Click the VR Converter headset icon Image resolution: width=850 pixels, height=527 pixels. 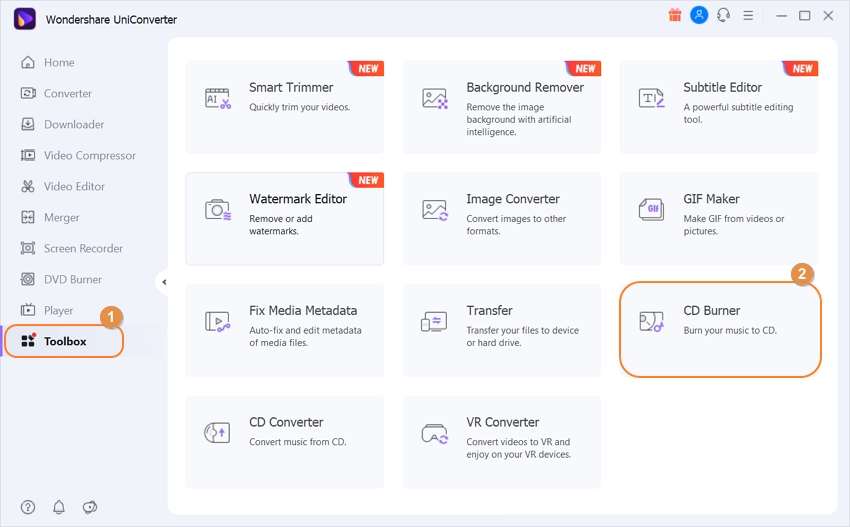(435, 434)
